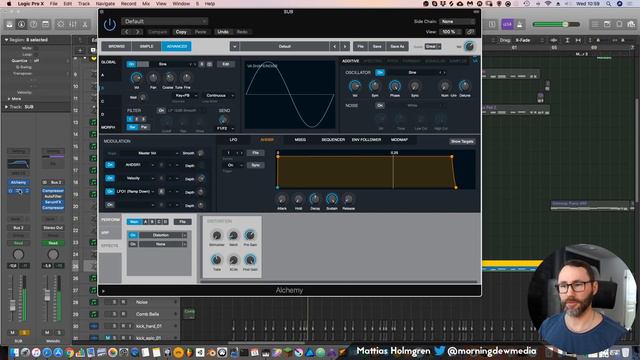Toggle LFO1 Ramp Down modulation On
640x360 pixels.
[x=110, y=191]
